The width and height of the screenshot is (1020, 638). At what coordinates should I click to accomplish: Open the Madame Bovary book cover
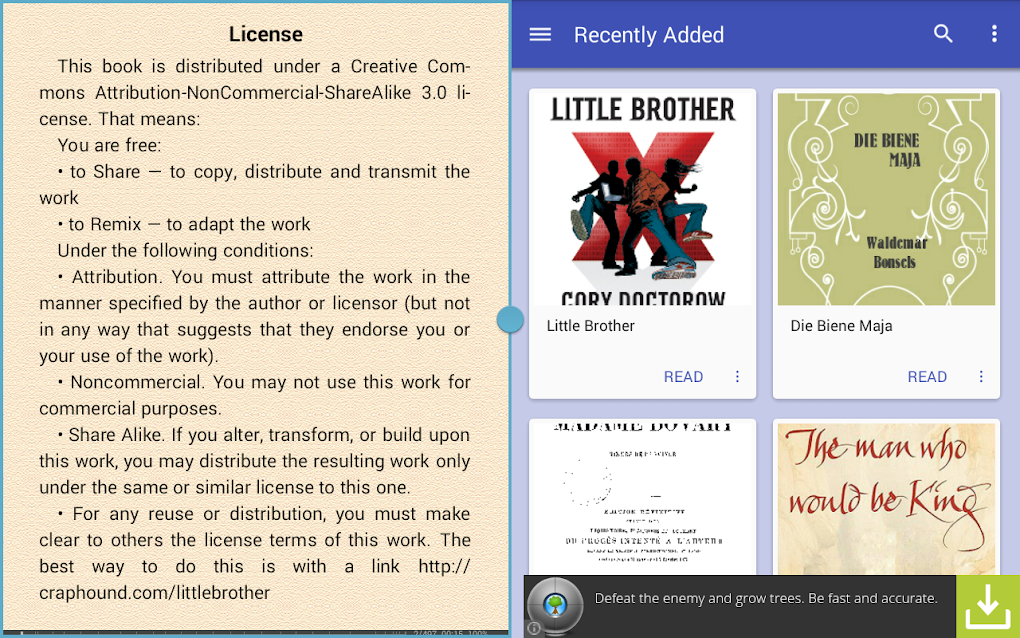point(643,498)
